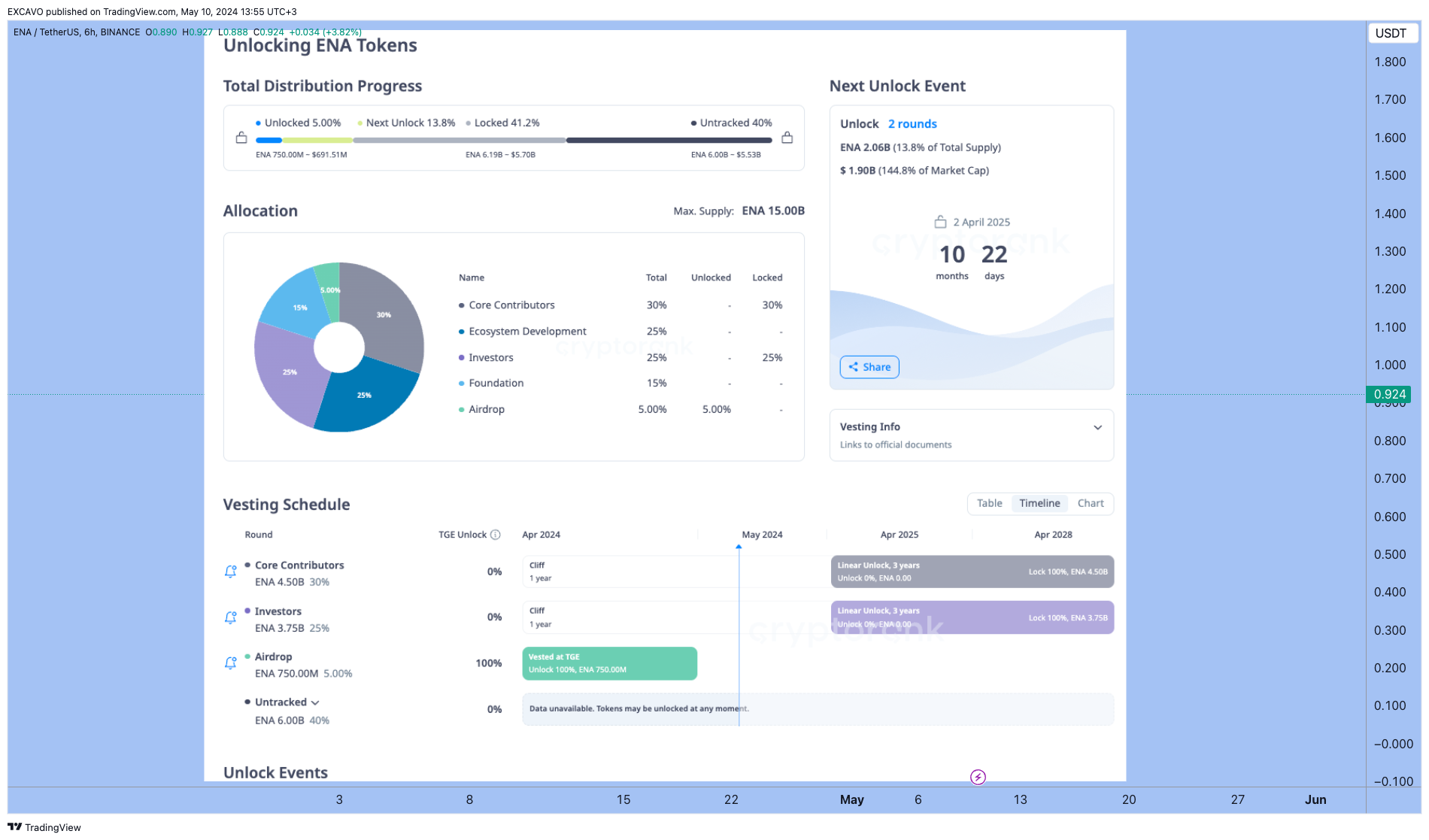Click the Airdrop notification bell icon
The height and width of the screenshot is (840, 1429).
pyautogui.click(x=231, y=663)
